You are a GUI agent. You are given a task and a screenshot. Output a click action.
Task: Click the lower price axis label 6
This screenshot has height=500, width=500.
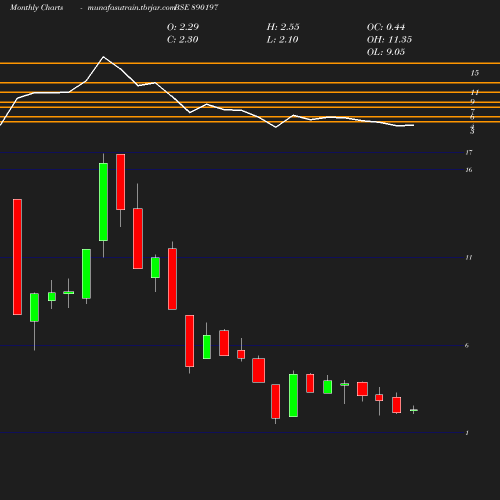(x=467, y=345)
